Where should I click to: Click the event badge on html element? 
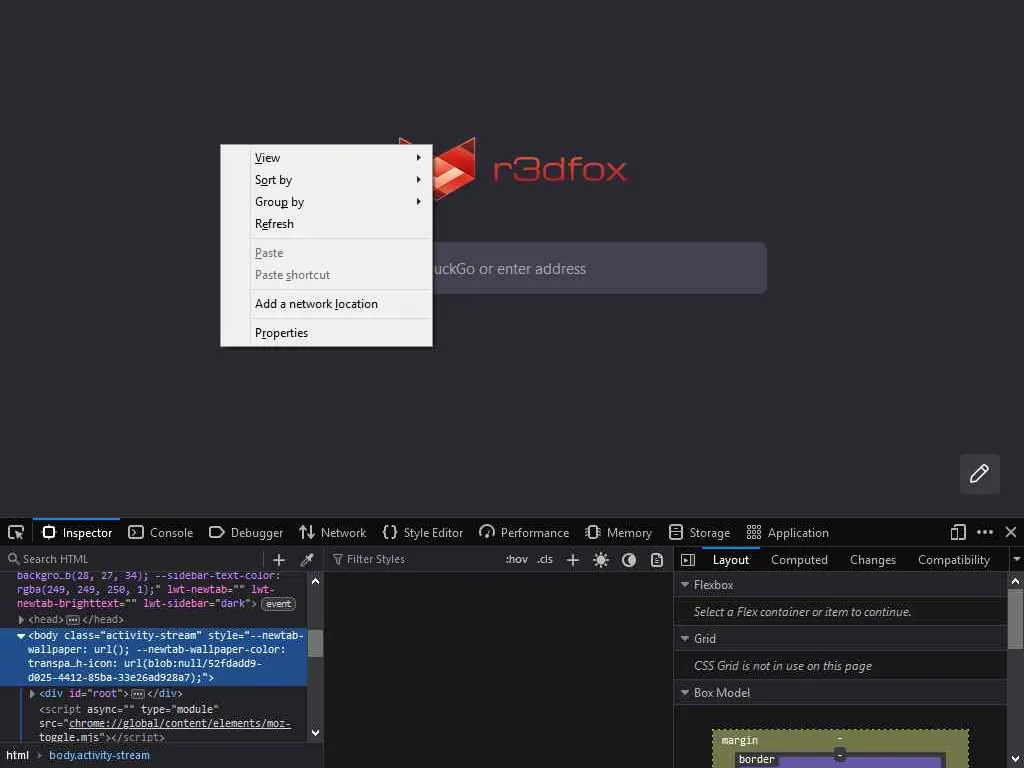pos(279,604)
